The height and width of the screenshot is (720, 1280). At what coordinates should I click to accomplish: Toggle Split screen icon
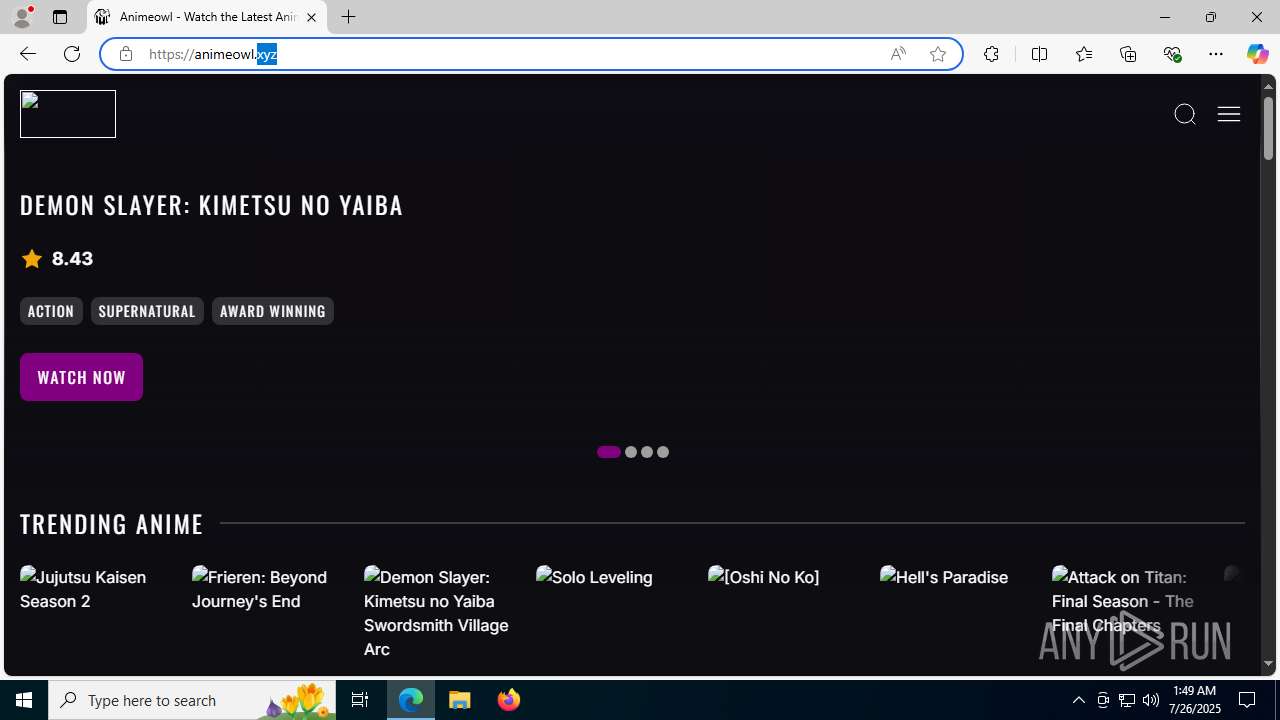[1040, 54]
